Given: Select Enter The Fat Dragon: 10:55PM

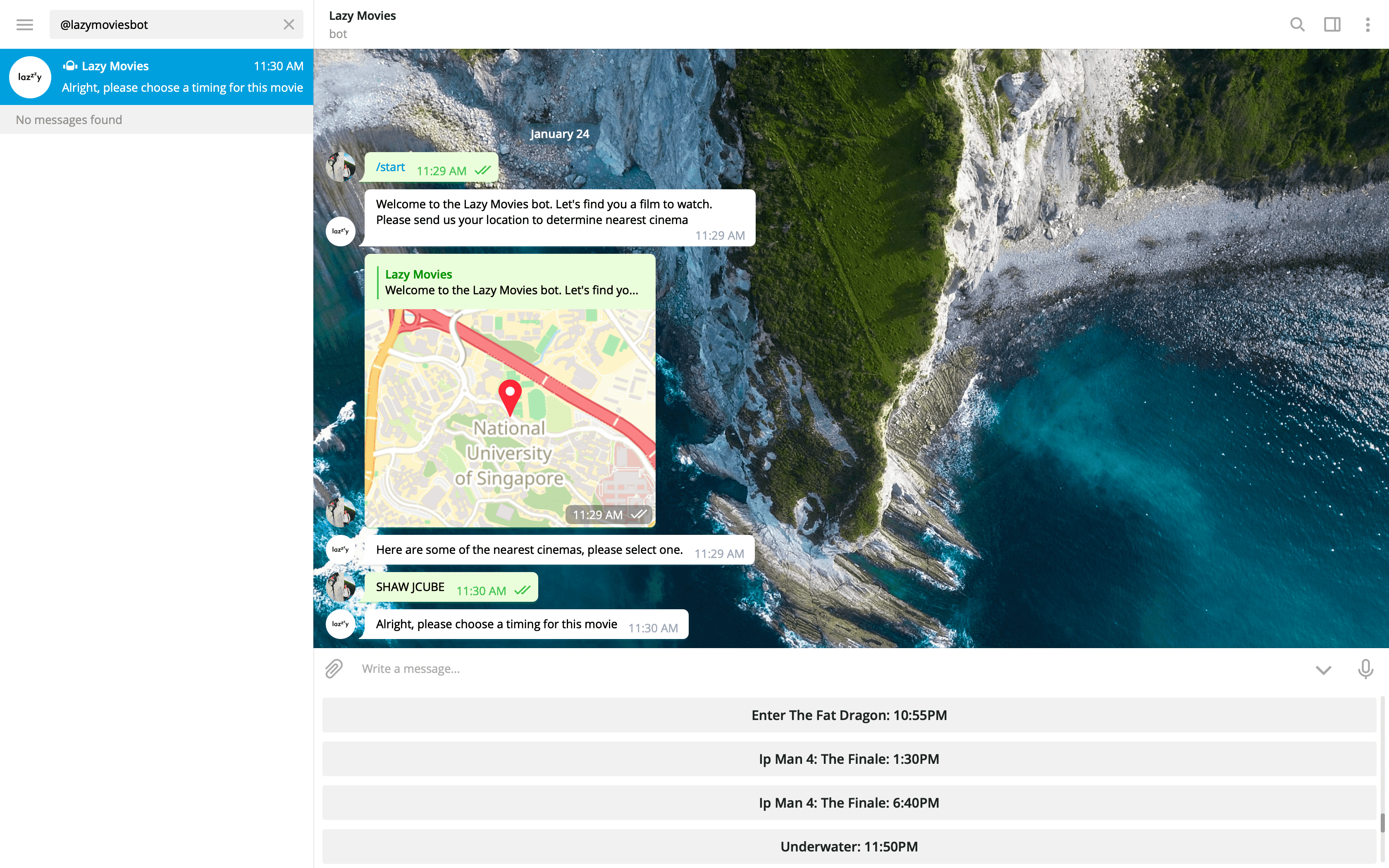Looking at the screenshot, I should click(x=849, y=715).
